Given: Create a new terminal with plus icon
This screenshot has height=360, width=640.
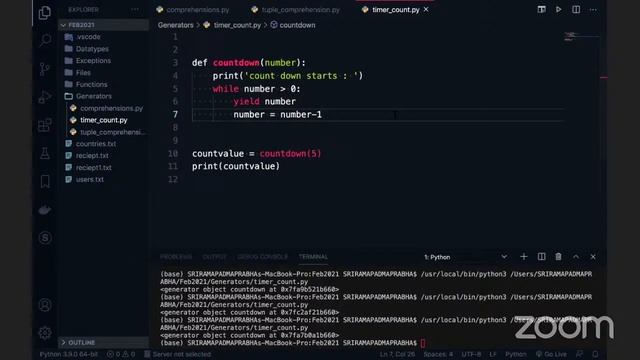Looking at the screenshot, I should (524, 257).
